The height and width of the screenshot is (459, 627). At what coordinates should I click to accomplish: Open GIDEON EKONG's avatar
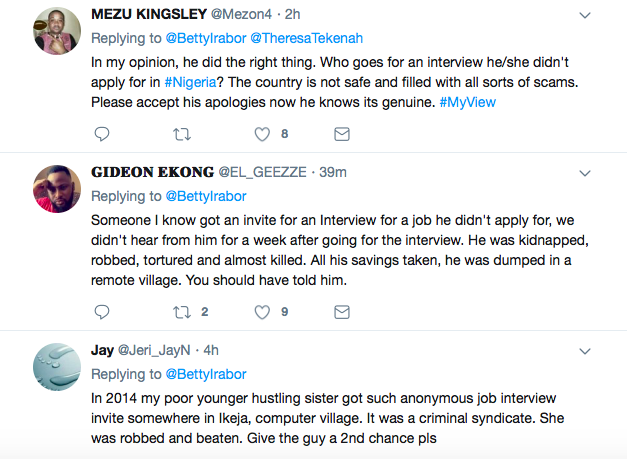click(57, 189)
